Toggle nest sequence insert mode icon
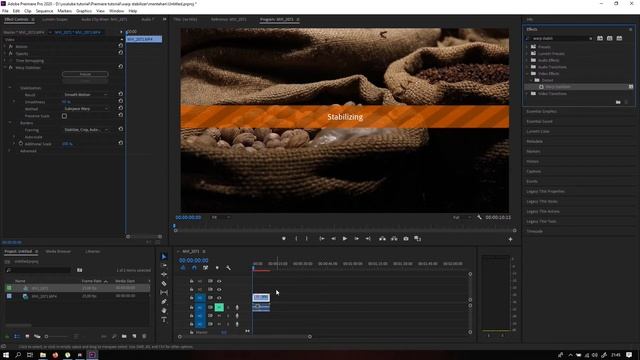Image resolution: width=640 pixels, height=360 pixels. pyautogui.click(x=183, y=268)
